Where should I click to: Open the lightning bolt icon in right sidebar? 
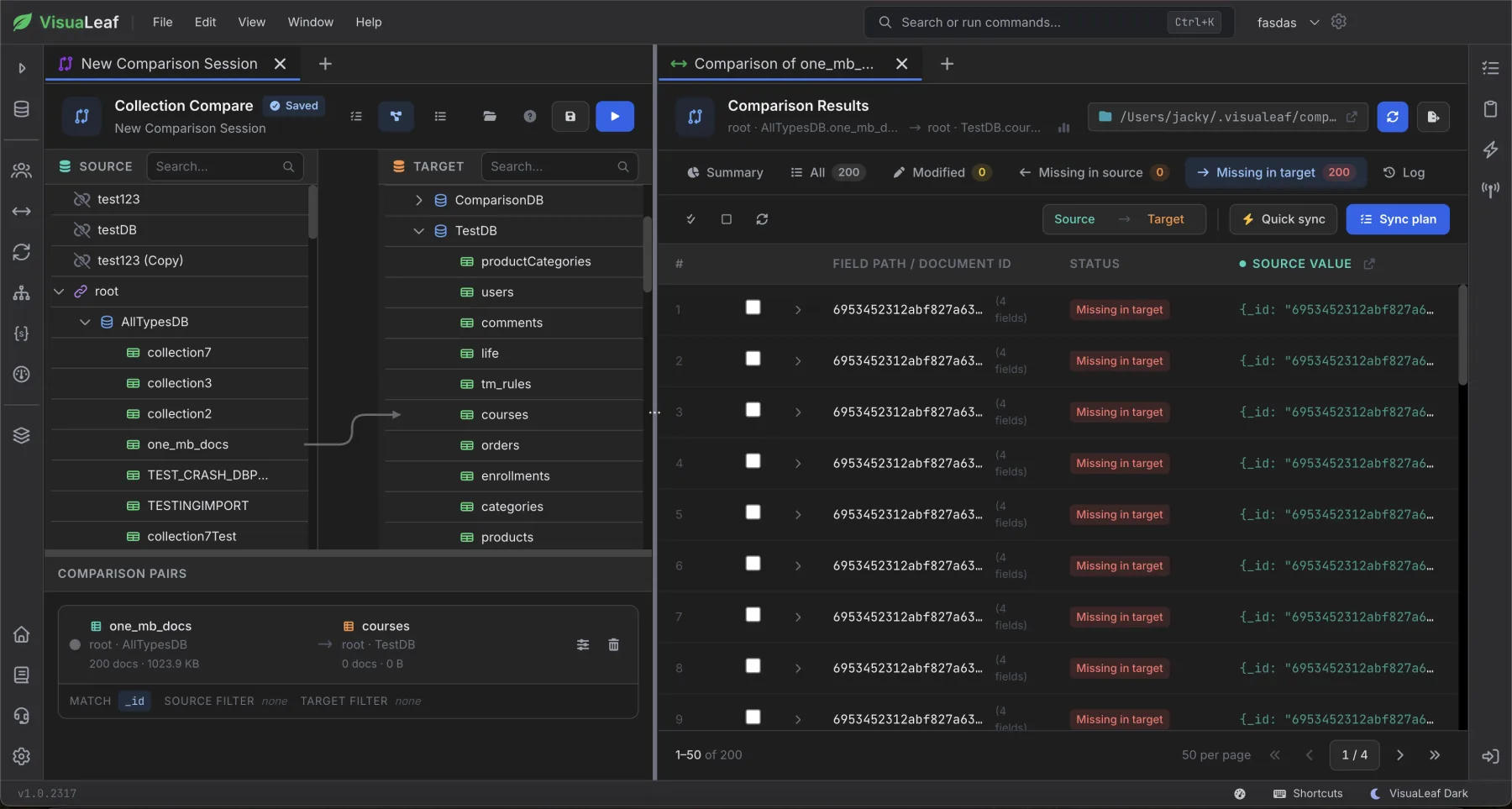click(1490, 150)
